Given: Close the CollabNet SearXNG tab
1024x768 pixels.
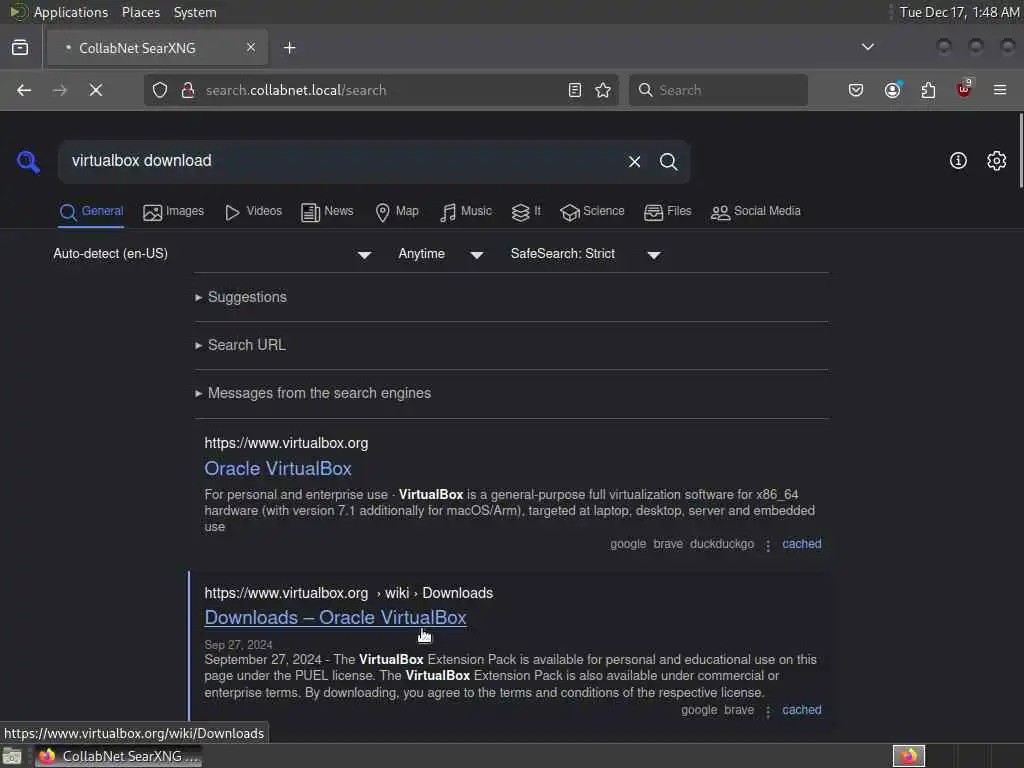Looking at the screenshot, I should (251, 47).
